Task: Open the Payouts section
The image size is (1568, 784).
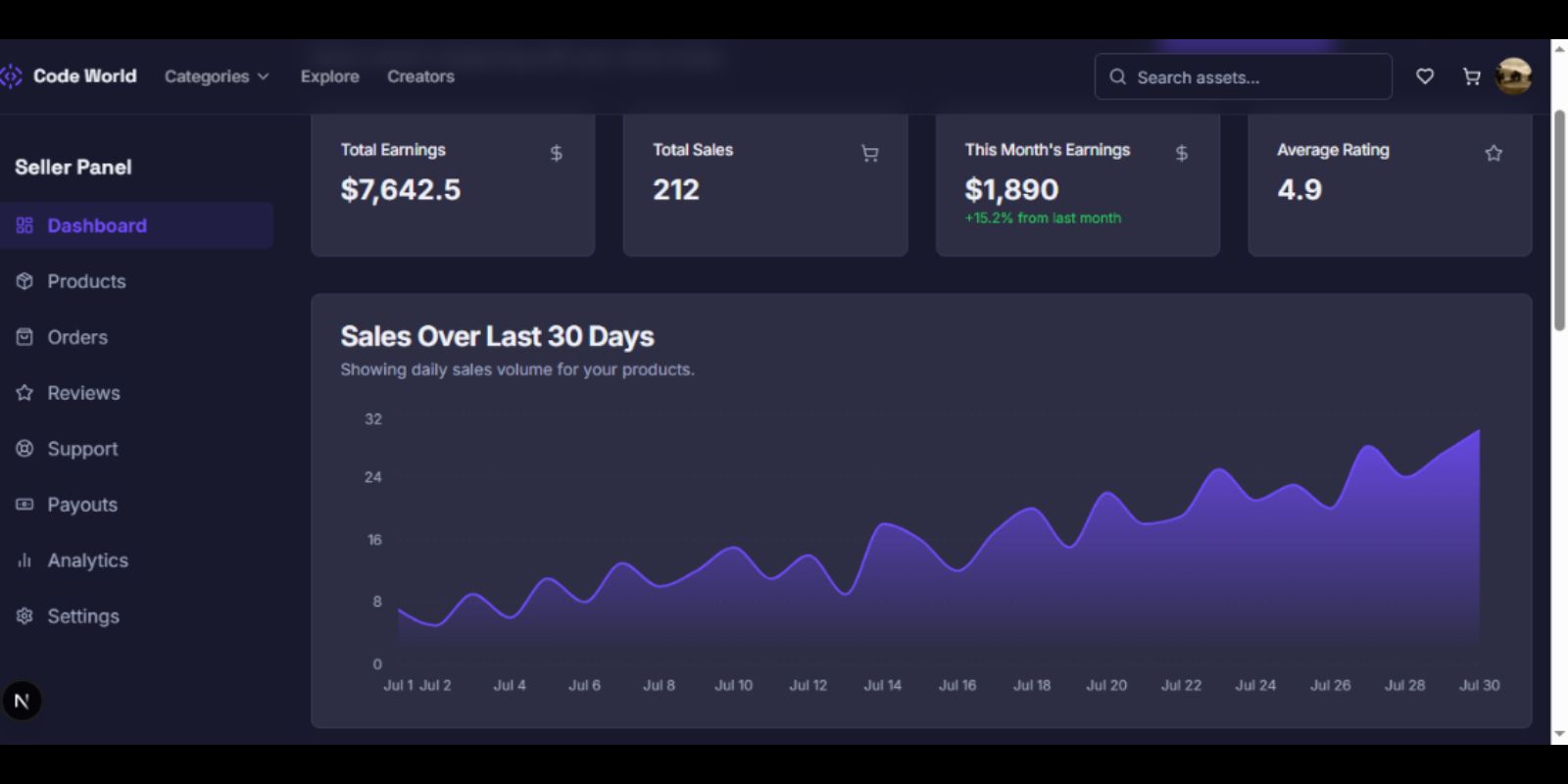Action: (x=82, y=505)
